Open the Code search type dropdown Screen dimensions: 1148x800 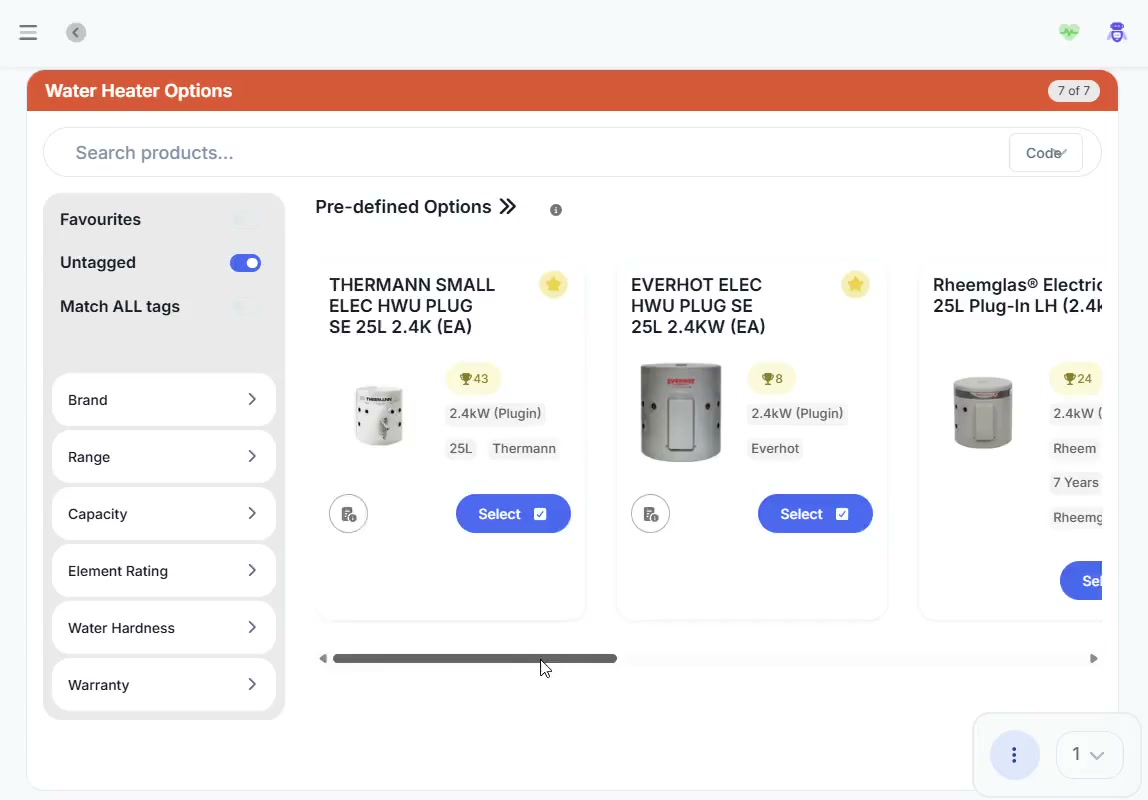pos(1046,153)
